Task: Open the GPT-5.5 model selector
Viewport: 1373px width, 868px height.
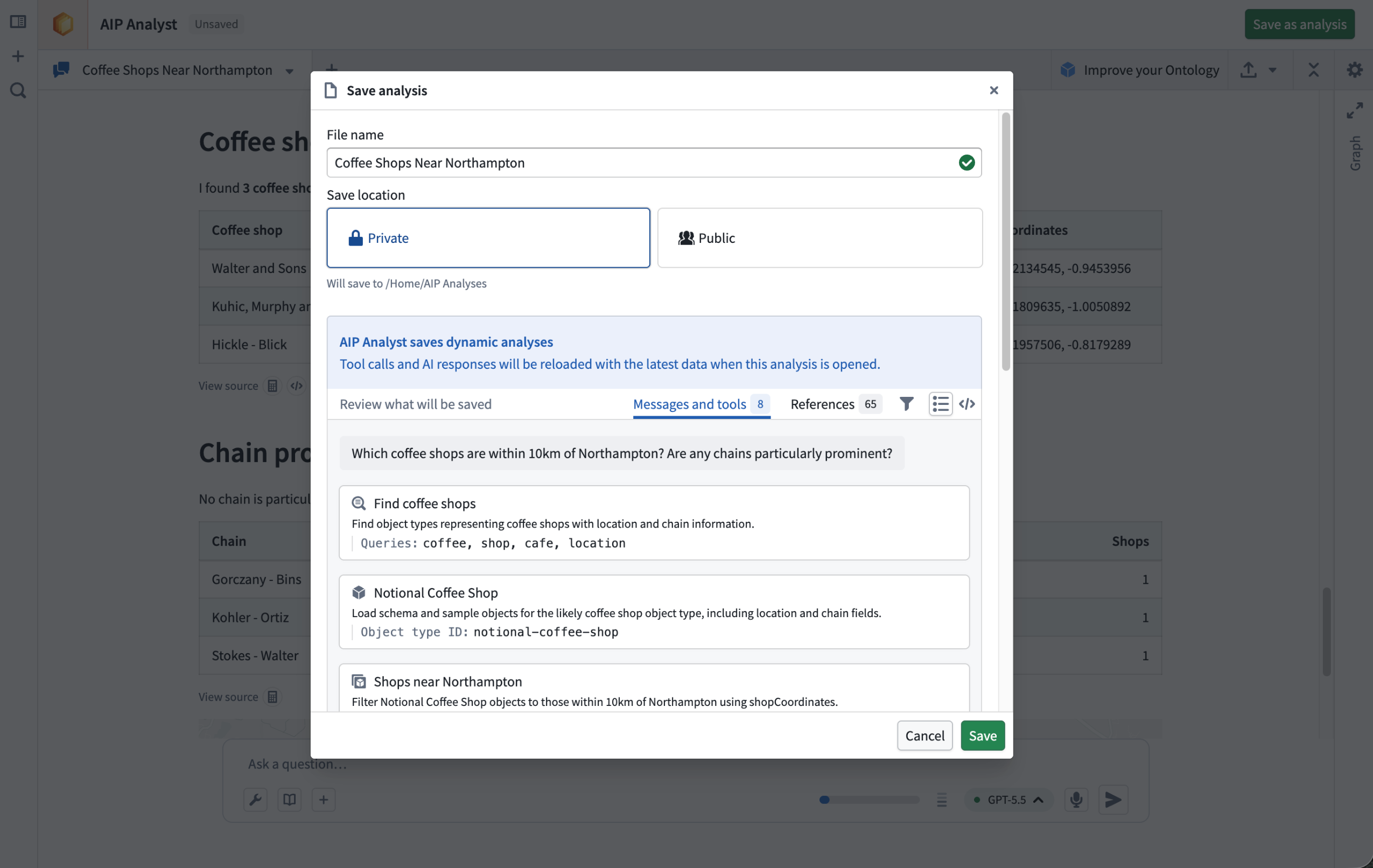Action: [1008, 800]
